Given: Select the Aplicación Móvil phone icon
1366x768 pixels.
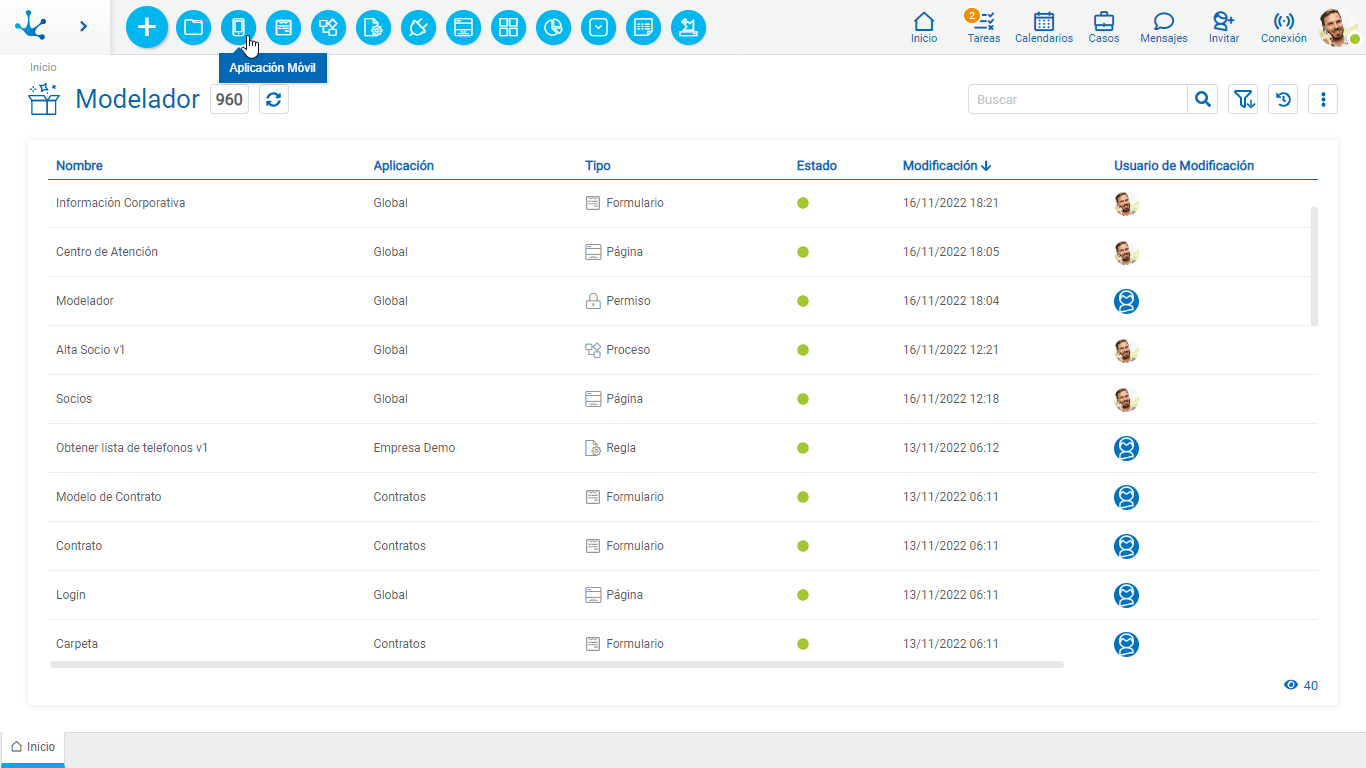Looking at the screenshot, I should coord(238,27).
